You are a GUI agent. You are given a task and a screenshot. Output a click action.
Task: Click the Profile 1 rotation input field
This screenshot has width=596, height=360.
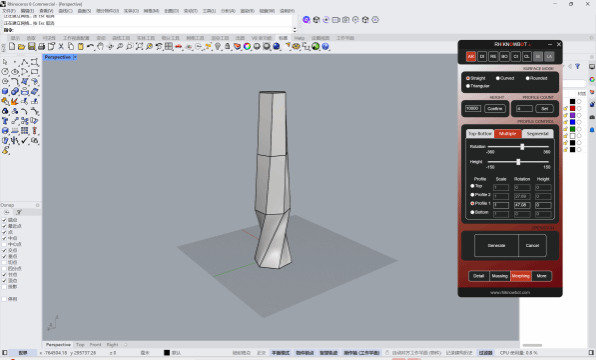tap(522, 205)
